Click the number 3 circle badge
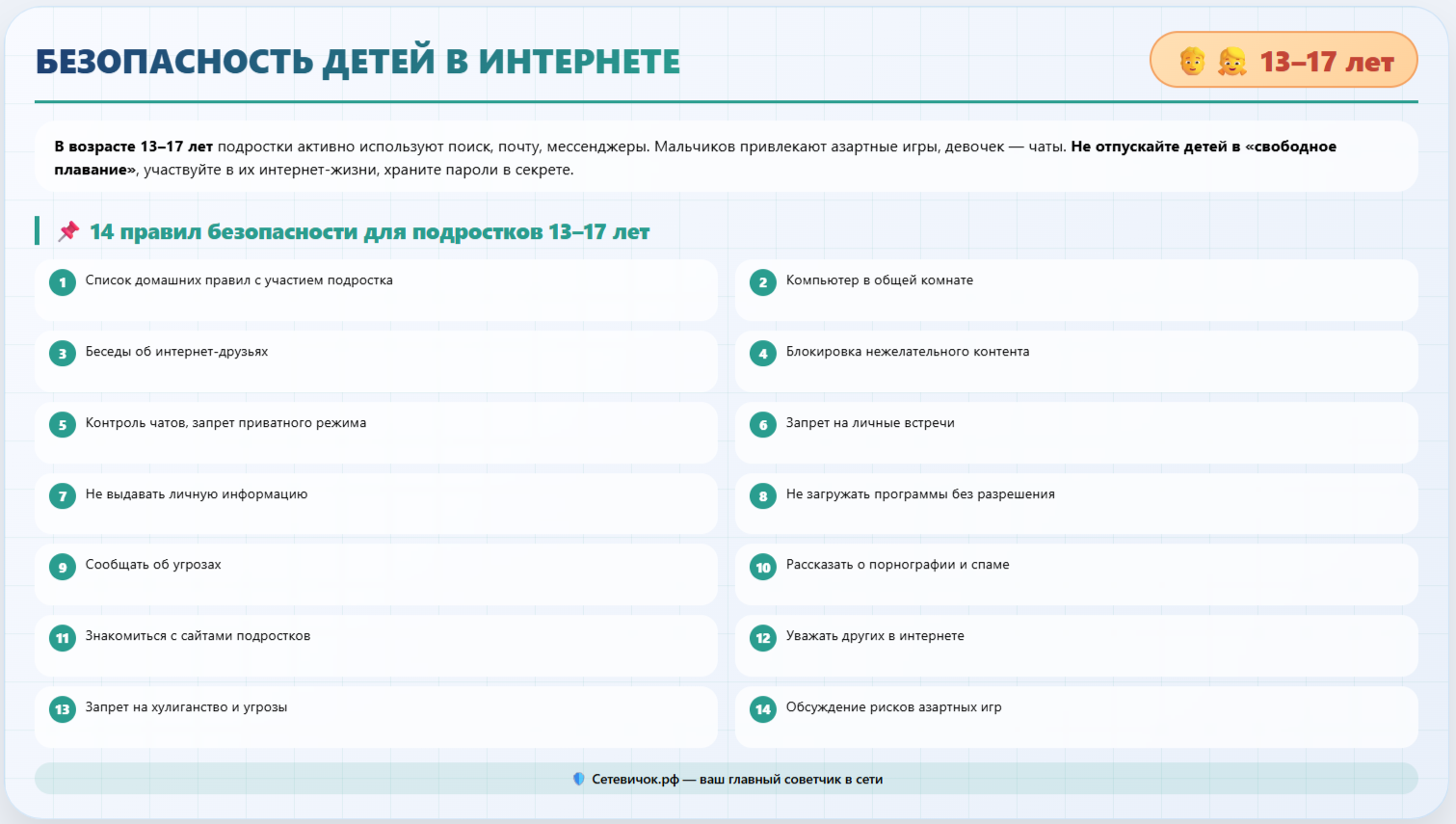Viewport: 1456px width, 824px height. (x=63, y=354)
